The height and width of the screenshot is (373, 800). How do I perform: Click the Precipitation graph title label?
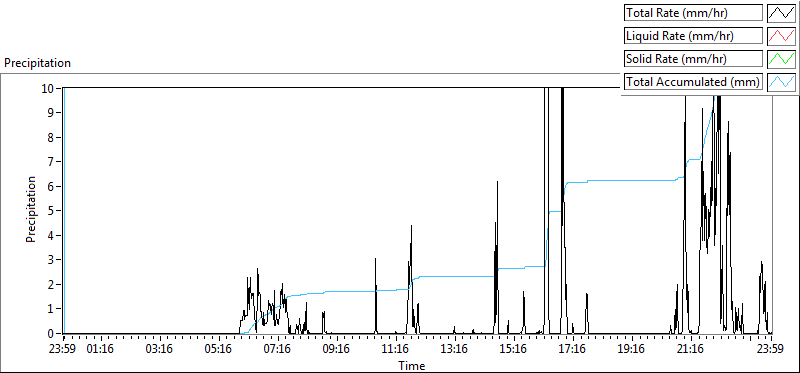pyautogui.click(x=37, y=63)
